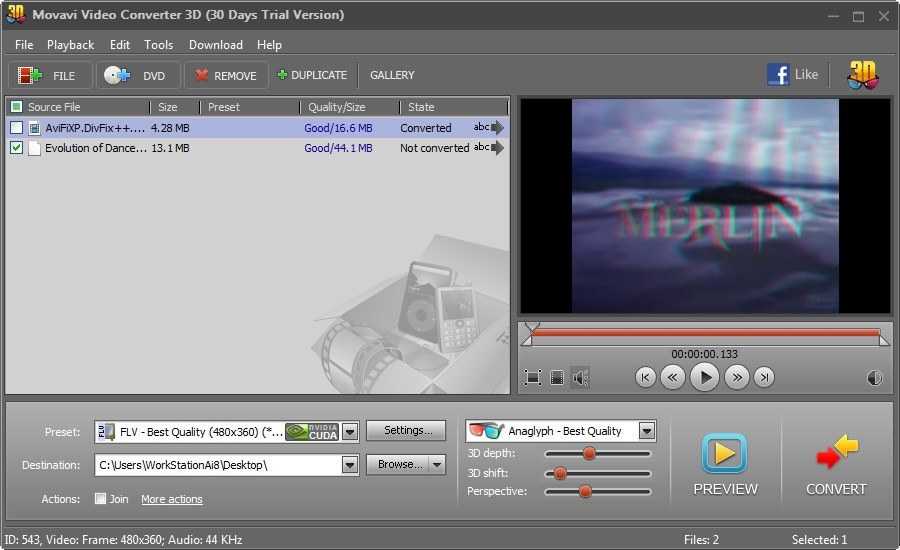Click the Facebook Like icon
Image resolution: width=900 pixels, height=550 pixels.
[778, 75]
